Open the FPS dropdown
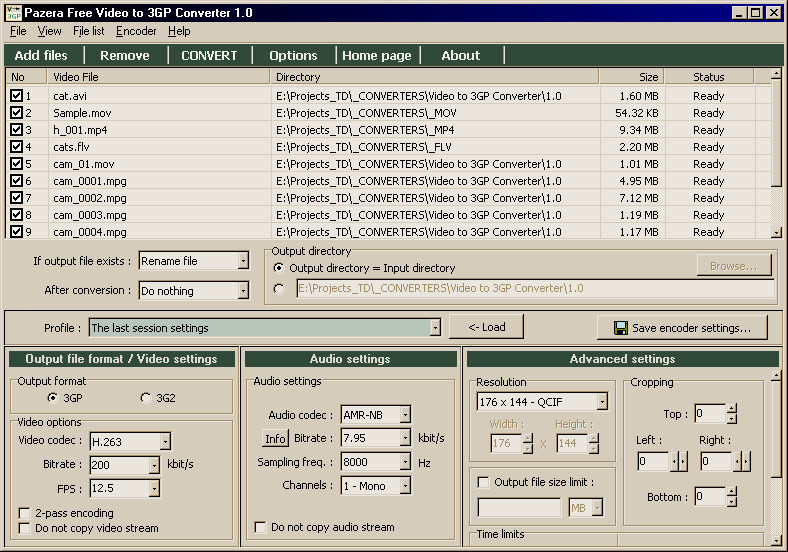 pos(154,488)
